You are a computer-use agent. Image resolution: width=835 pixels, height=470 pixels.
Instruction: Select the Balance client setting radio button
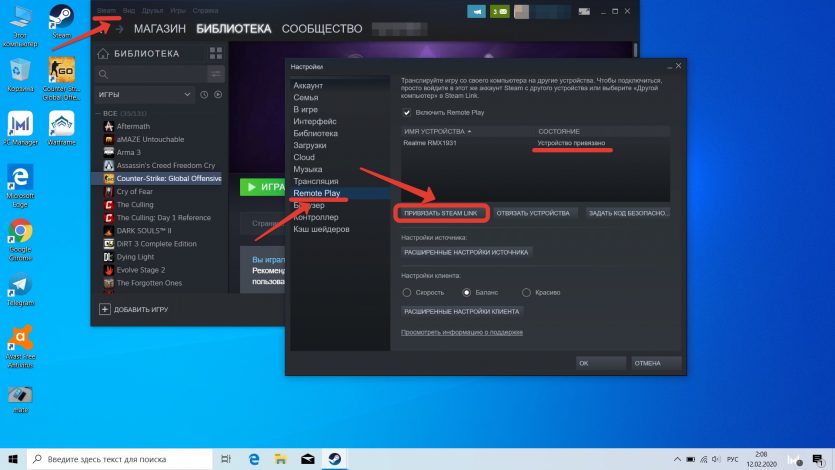click(466, 292)
